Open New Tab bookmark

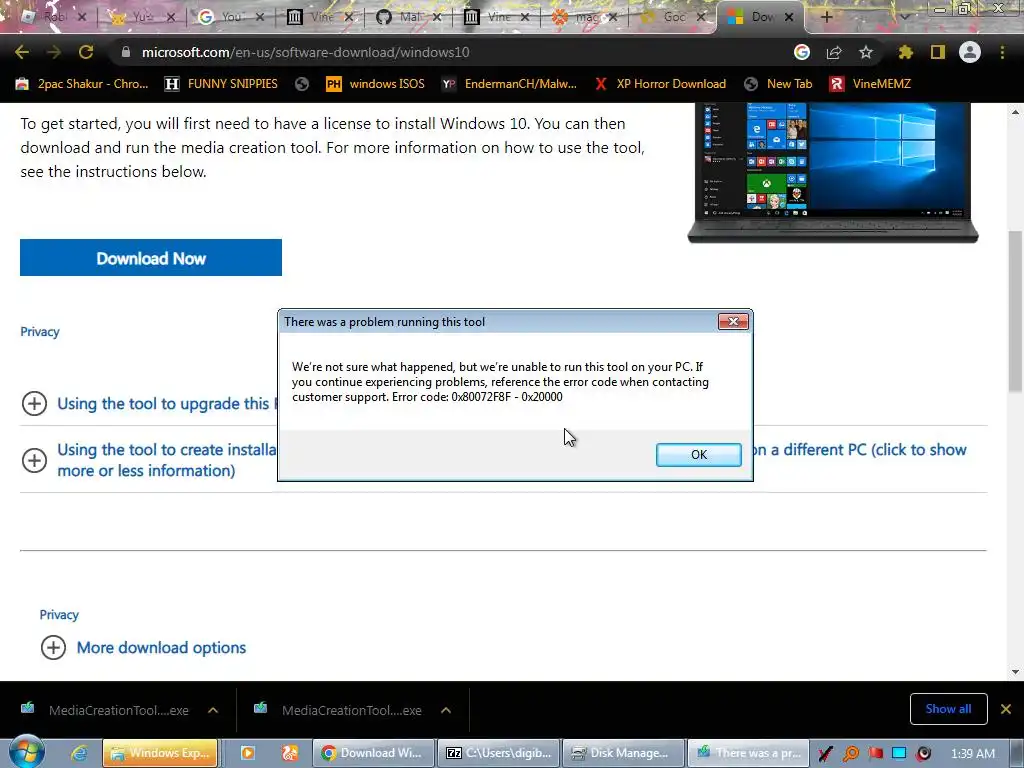(778, 84)
